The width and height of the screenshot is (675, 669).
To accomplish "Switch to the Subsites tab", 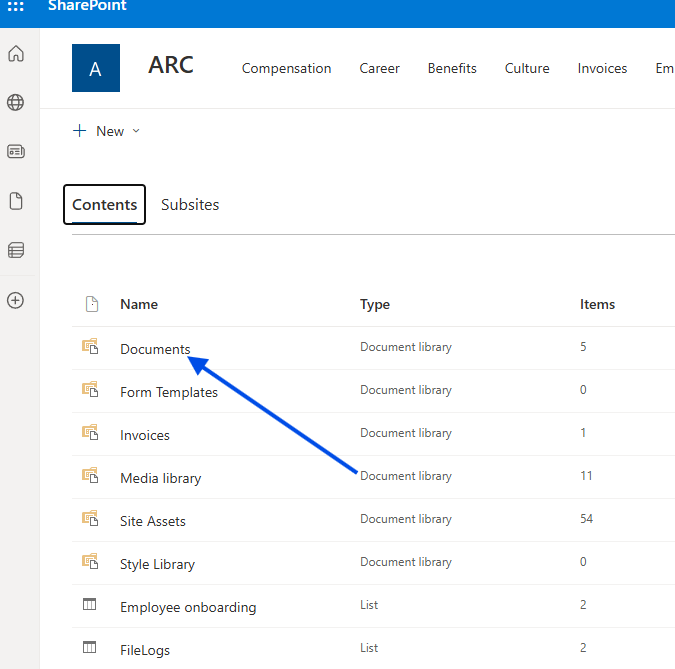I will [x=190, y=204].
